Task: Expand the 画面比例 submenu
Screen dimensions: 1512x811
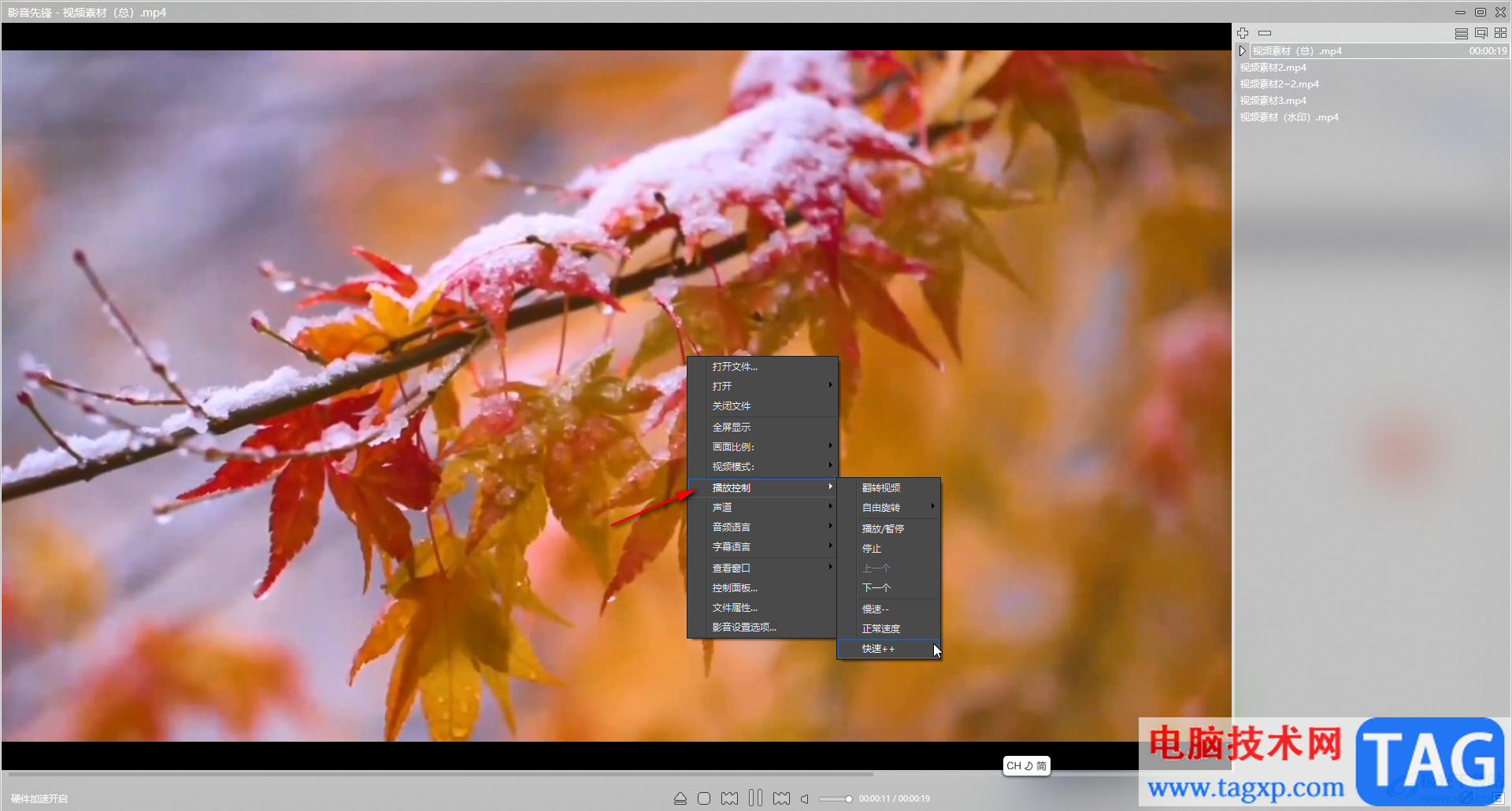Action: tap(762, 447)
